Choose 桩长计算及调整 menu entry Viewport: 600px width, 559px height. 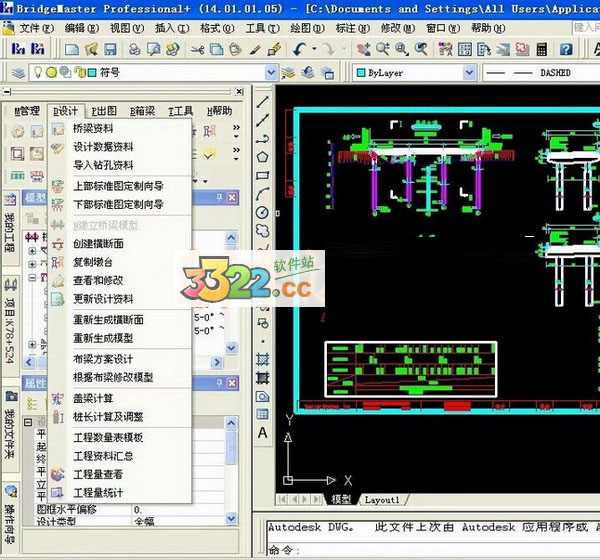click(108, 417)
